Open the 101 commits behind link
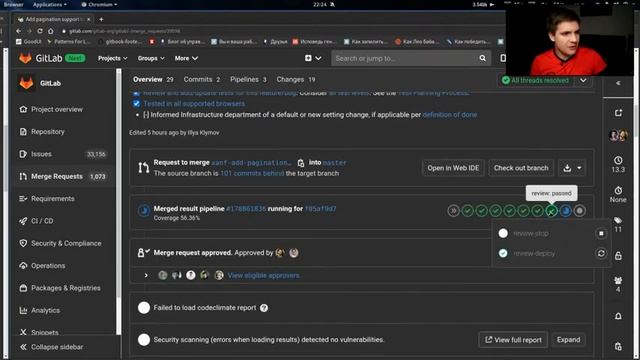Screen dimensions: 640x360 click(252, 173)
